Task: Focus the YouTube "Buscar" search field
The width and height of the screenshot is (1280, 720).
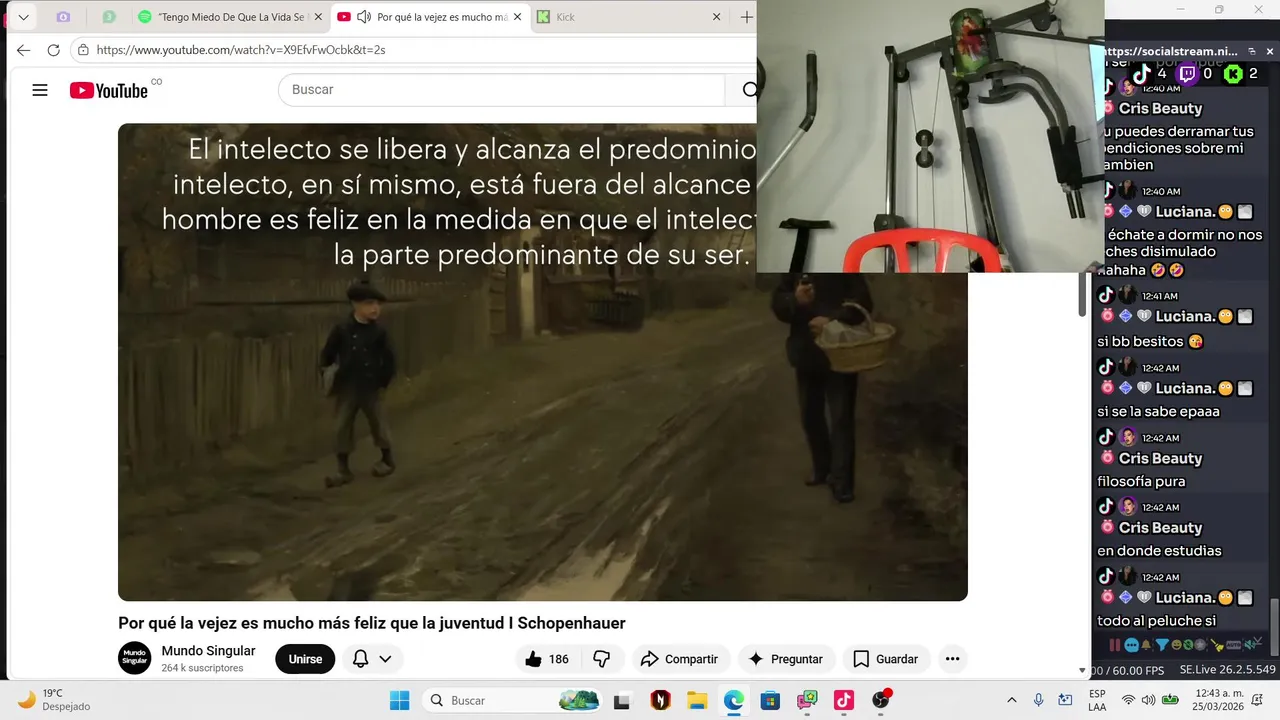Action: [x=500, y=90]
